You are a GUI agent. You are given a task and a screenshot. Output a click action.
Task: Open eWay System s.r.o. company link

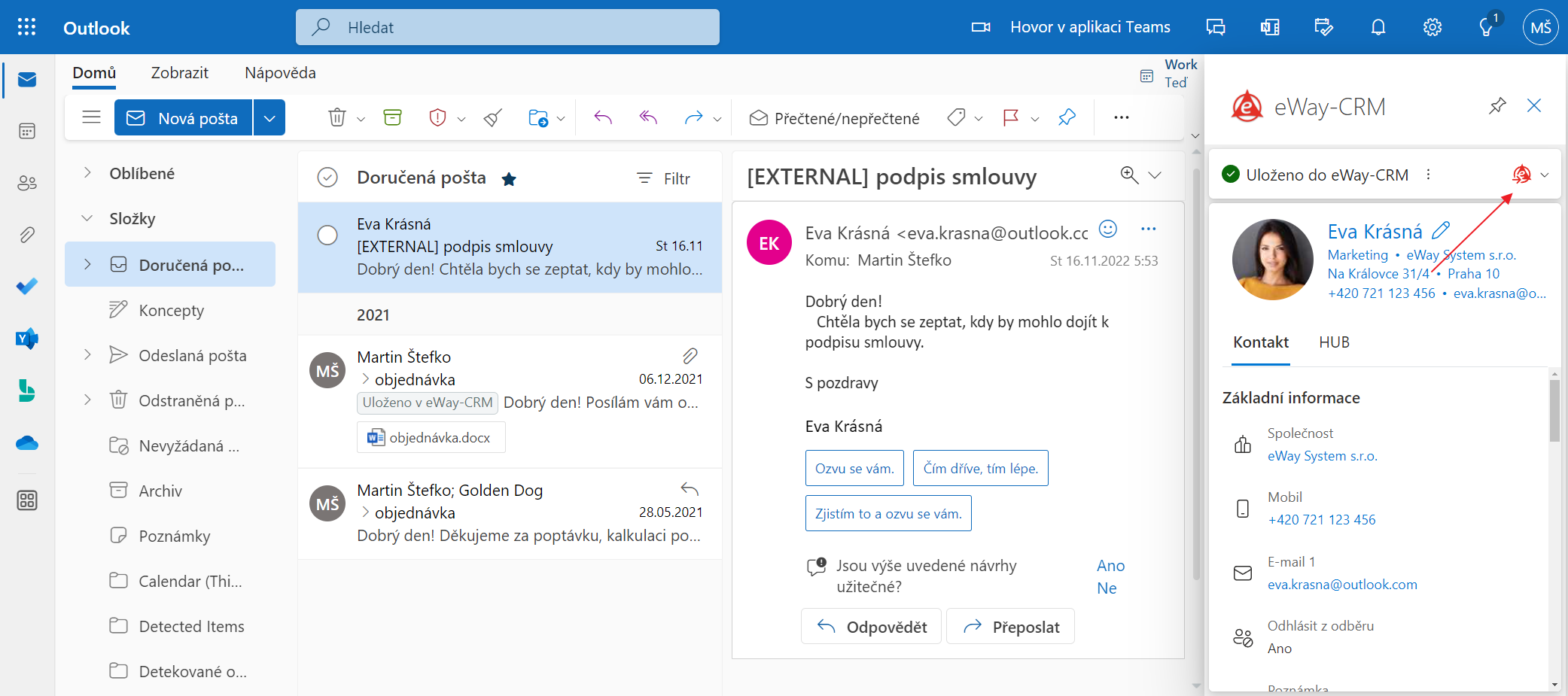coord(1323,456)
